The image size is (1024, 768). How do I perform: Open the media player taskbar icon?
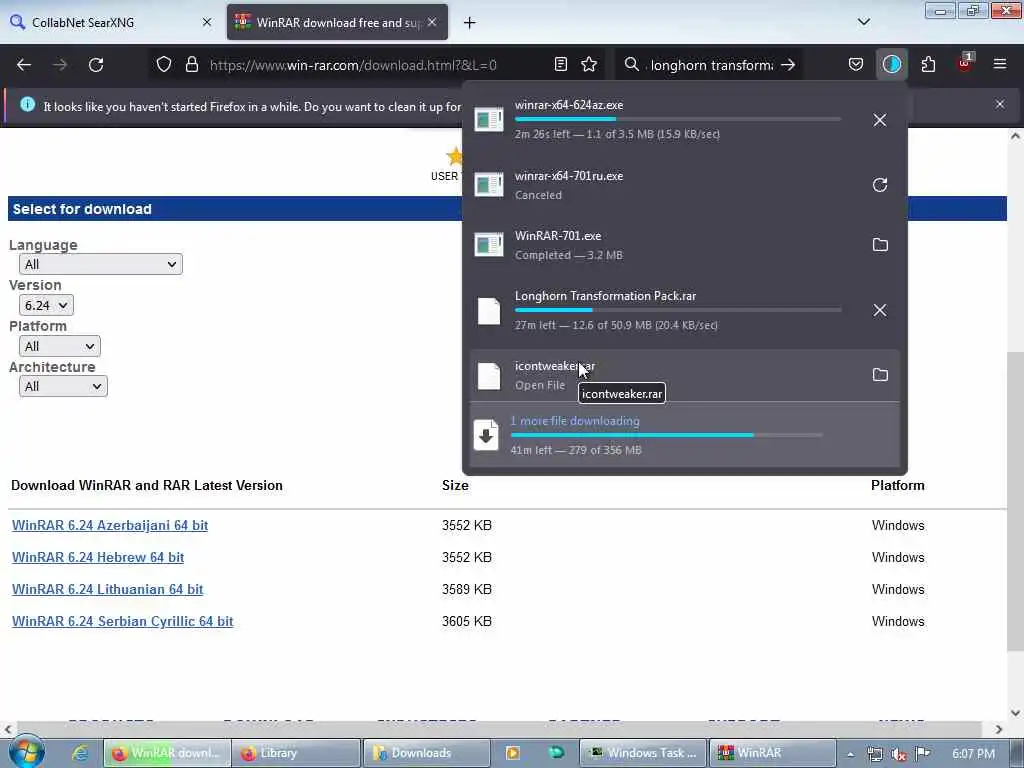click(x=513, y=753)
